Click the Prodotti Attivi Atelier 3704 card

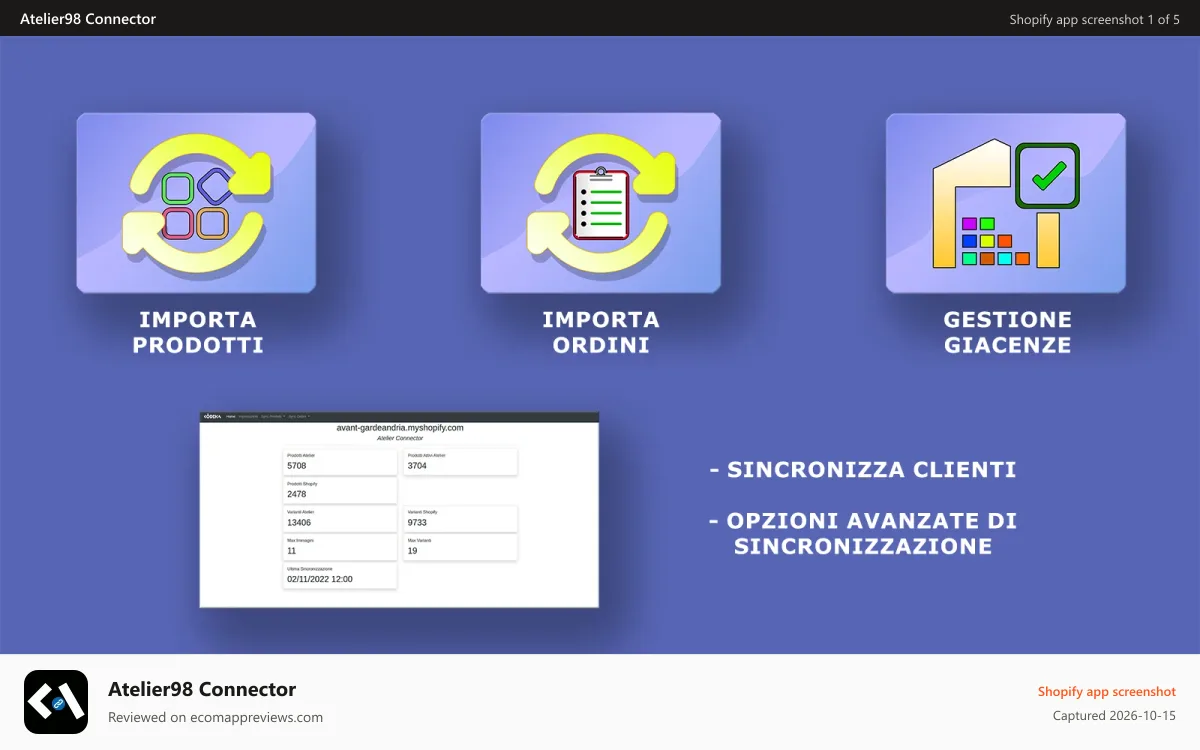[x=460, y=462]
